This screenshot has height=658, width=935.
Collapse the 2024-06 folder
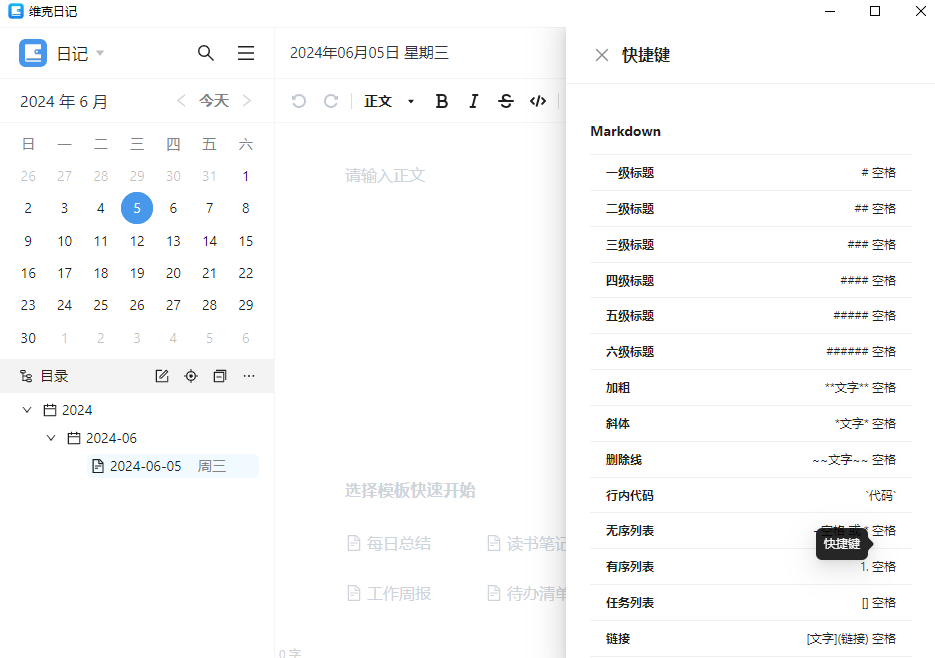pyautogui.click(x=51, y=437)
